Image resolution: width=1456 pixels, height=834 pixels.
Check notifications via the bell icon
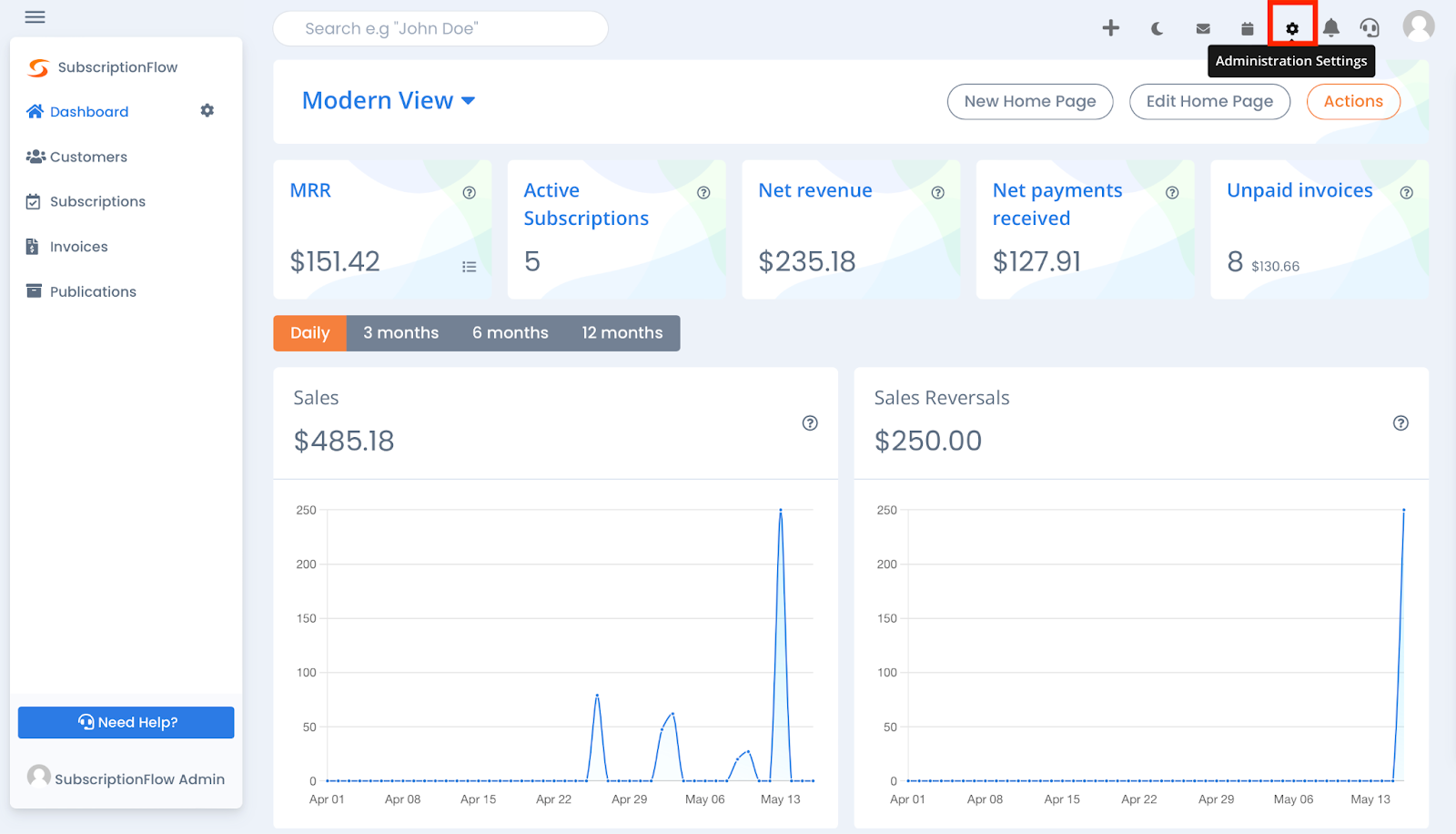(x=1331, y=28)
